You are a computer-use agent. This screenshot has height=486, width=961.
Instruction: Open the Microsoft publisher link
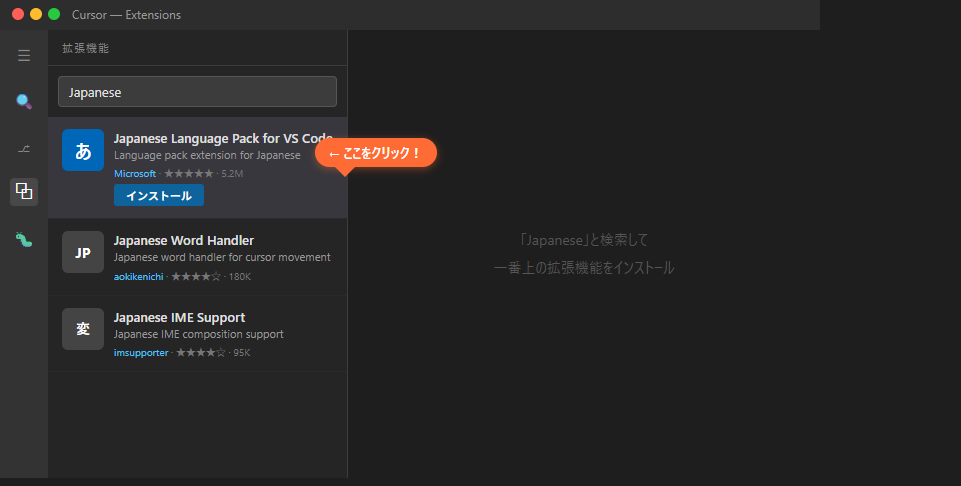pyautogui.click(x=135, y=173)
